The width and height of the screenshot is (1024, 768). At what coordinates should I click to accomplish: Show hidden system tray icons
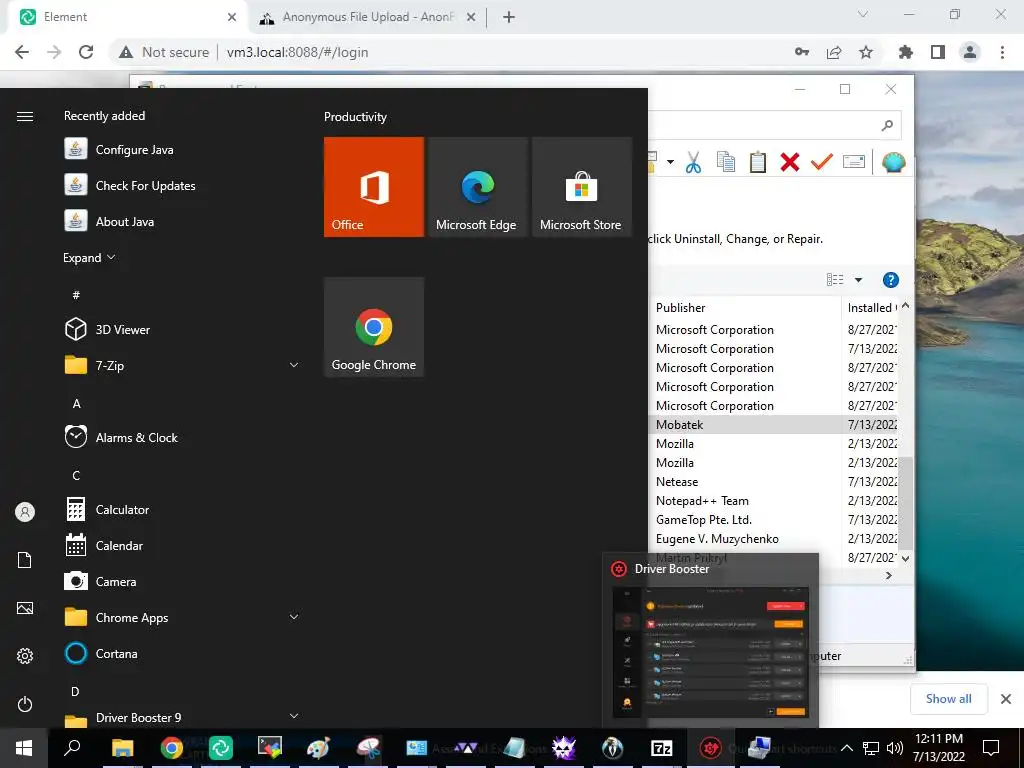[846, 748]
